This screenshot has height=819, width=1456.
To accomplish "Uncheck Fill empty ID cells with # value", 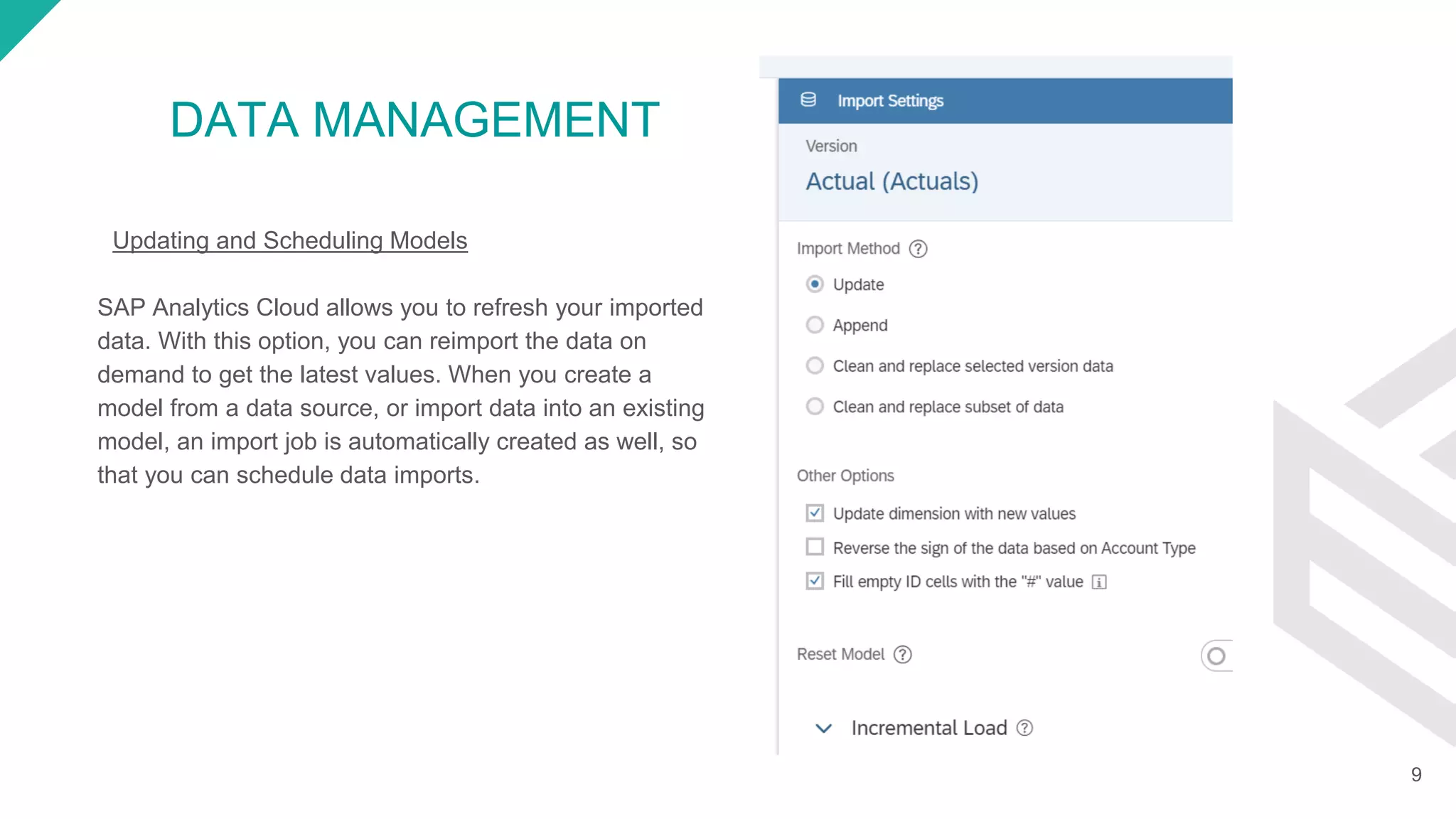I will click(x=815, y=581).
